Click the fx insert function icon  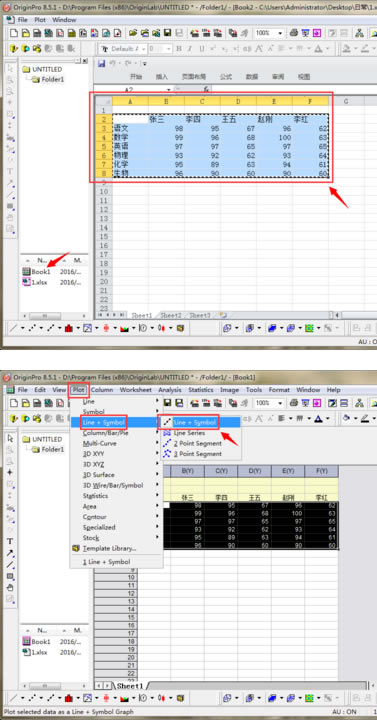click(x=207, y=90)
